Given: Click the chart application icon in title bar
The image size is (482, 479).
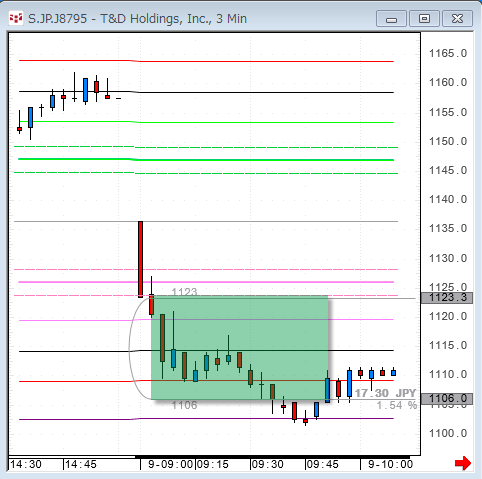Looking at the screenshot, I should pyautogui.click(x=16, y=18).
